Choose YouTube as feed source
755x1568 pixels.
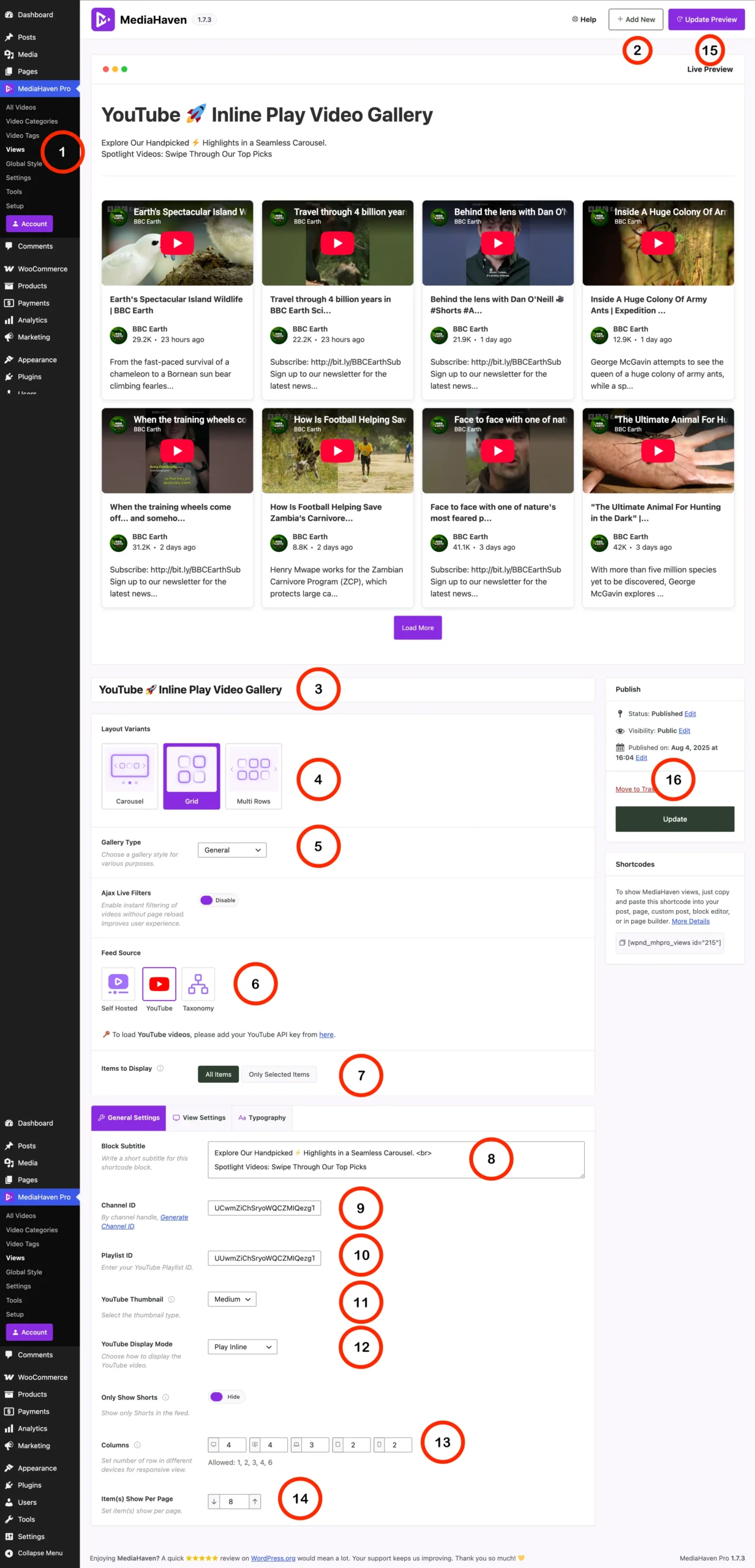159,984
